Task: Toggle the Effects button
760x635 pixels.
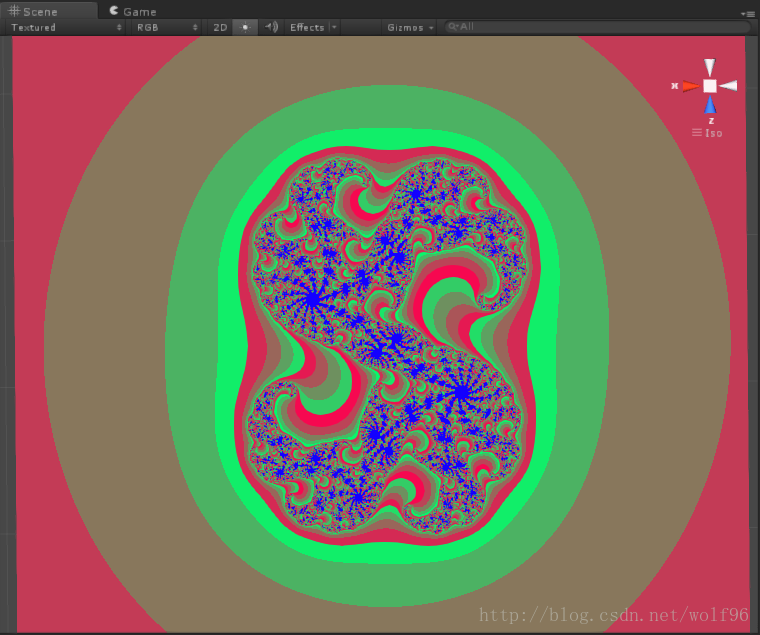Action: click(307, 28)
